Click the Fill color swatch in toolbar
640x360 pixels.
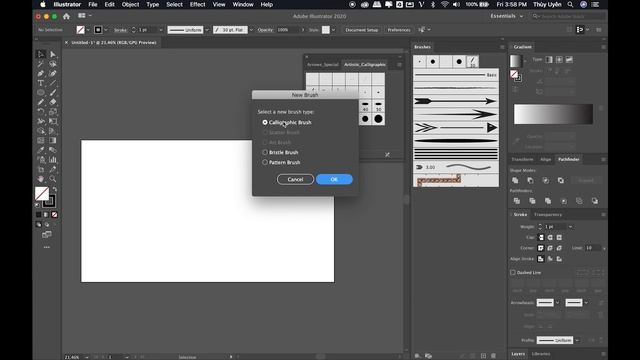pos(42,193)
